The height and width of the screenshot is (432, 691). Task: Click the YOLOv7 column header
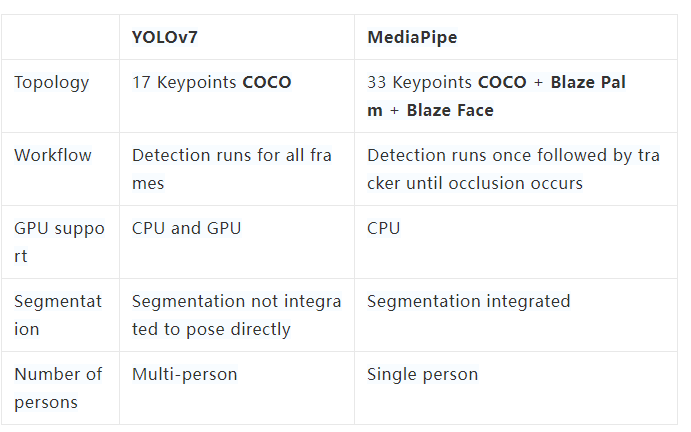(x=164, y=37)
